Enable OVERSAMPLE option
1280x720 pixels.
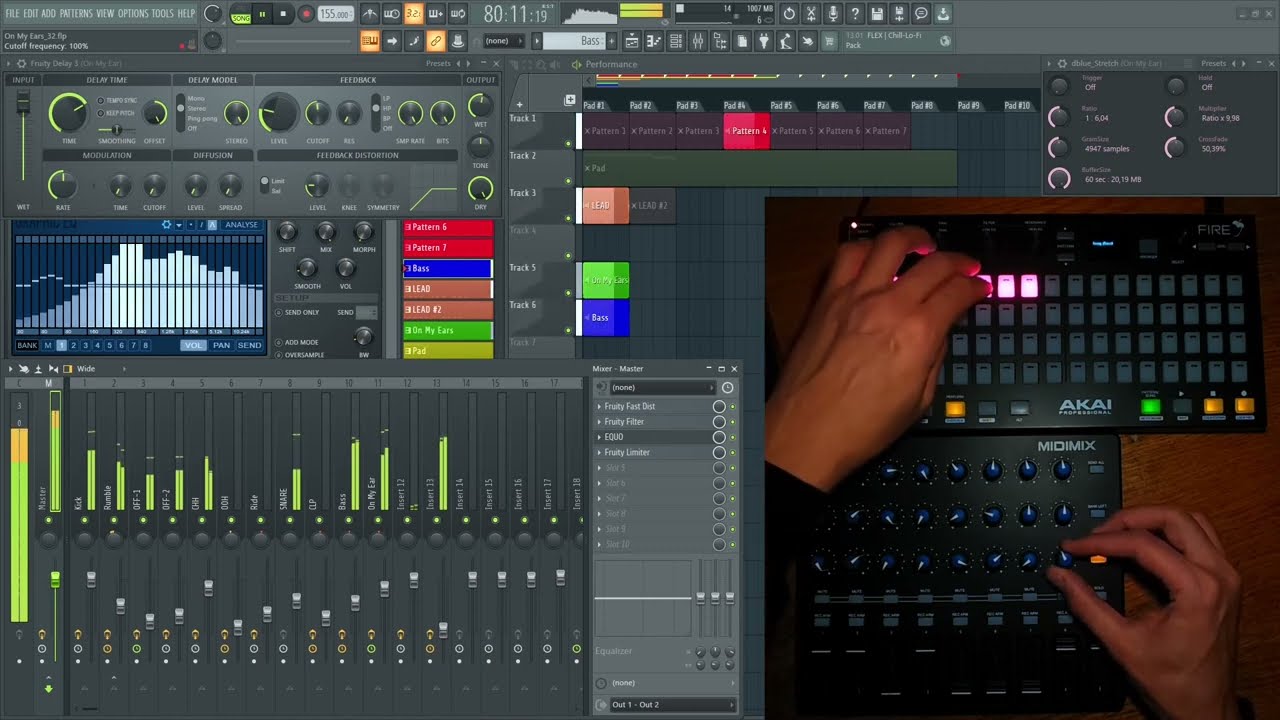[x=278, y=355]
